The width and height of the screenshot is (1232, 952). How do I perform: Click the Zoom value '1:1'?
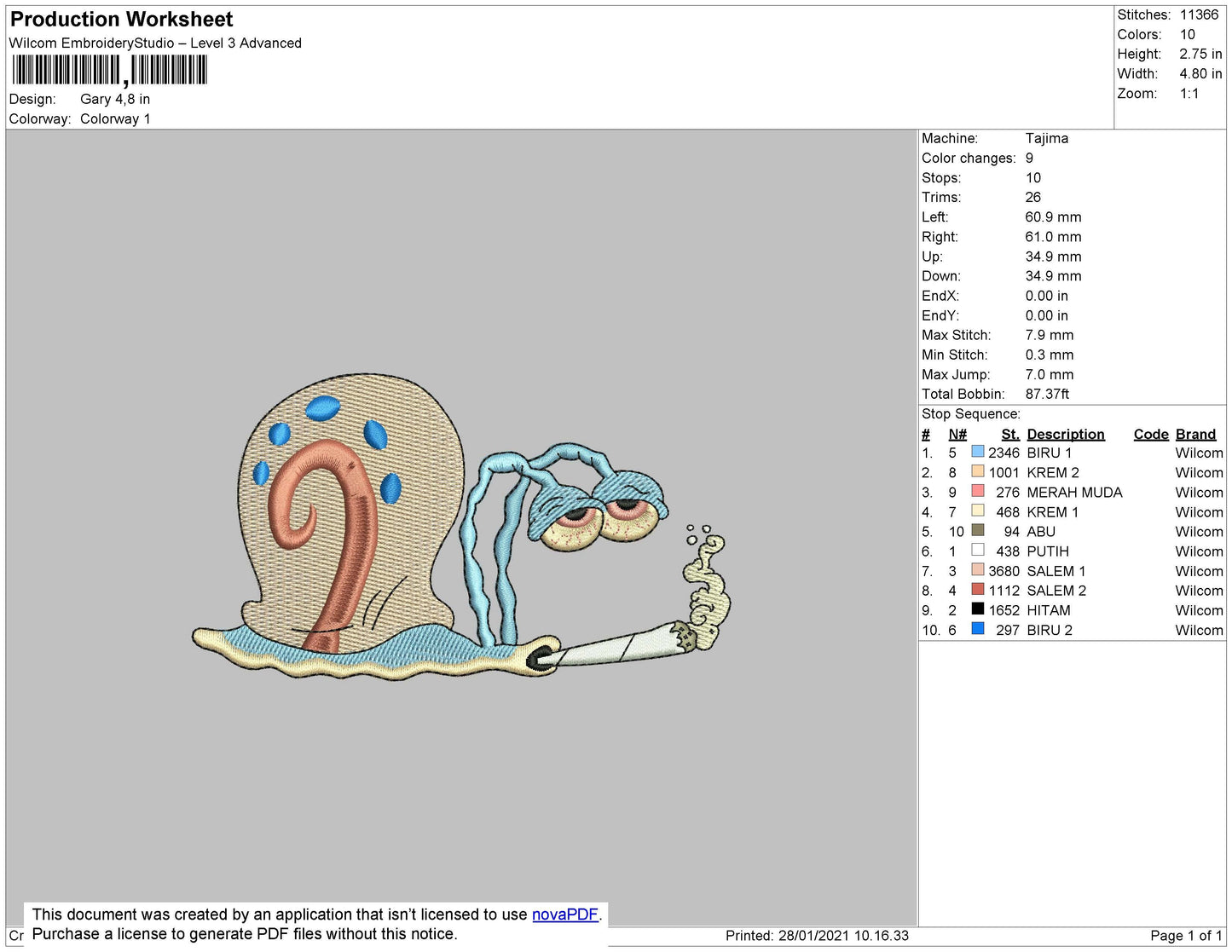coord(1189,94)
